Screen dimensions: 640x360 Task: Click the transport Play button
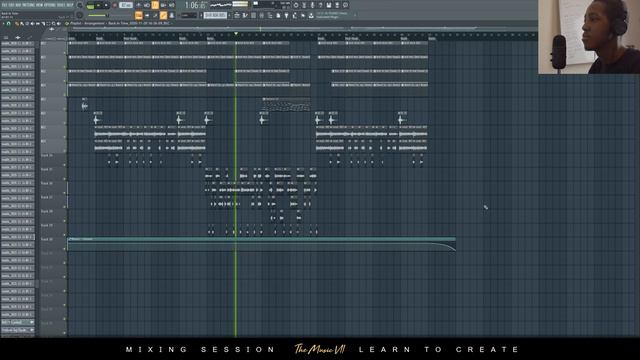pos(98,5)
